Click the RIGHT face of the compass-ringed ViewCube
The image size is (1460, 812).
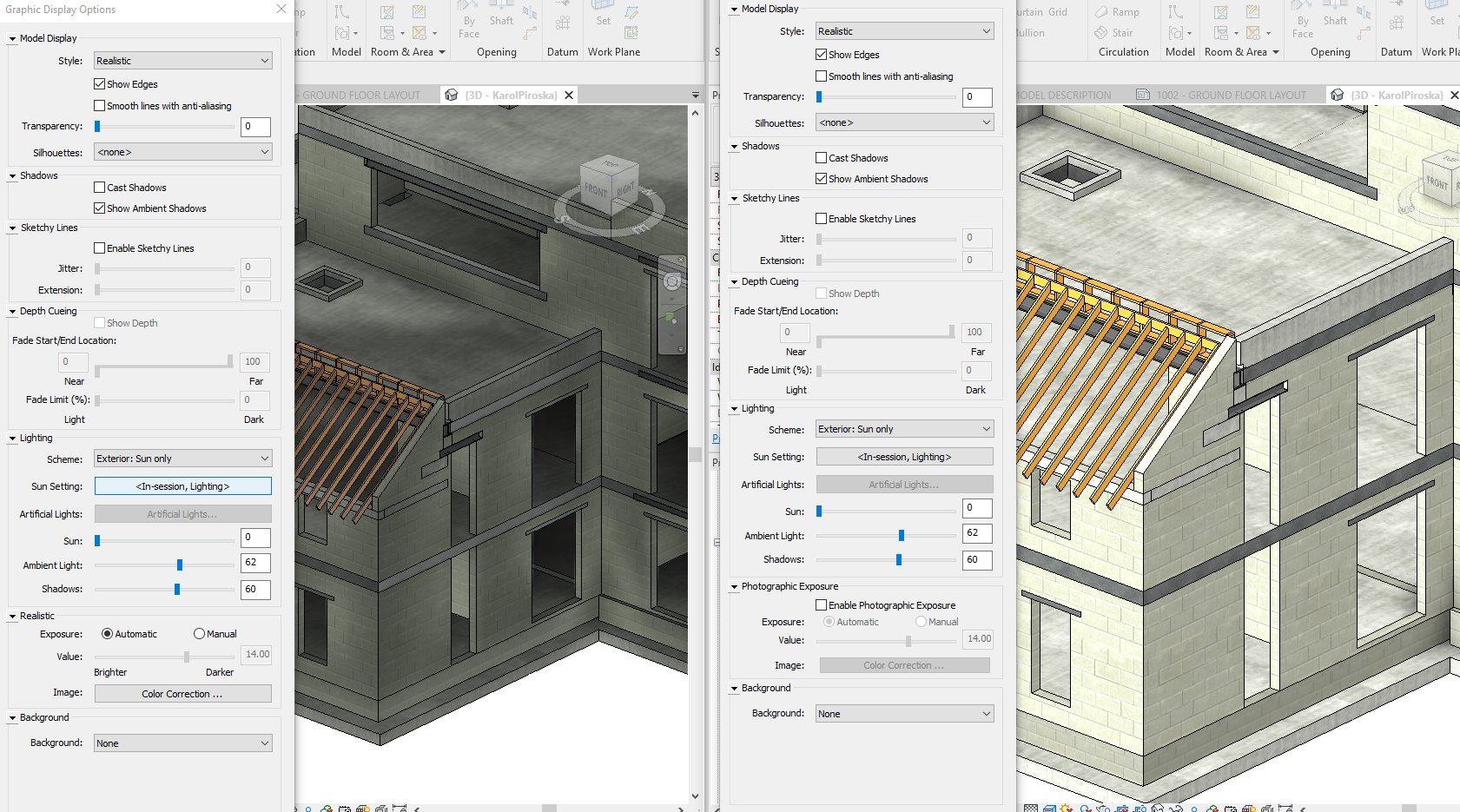click(x=625, y=189)
